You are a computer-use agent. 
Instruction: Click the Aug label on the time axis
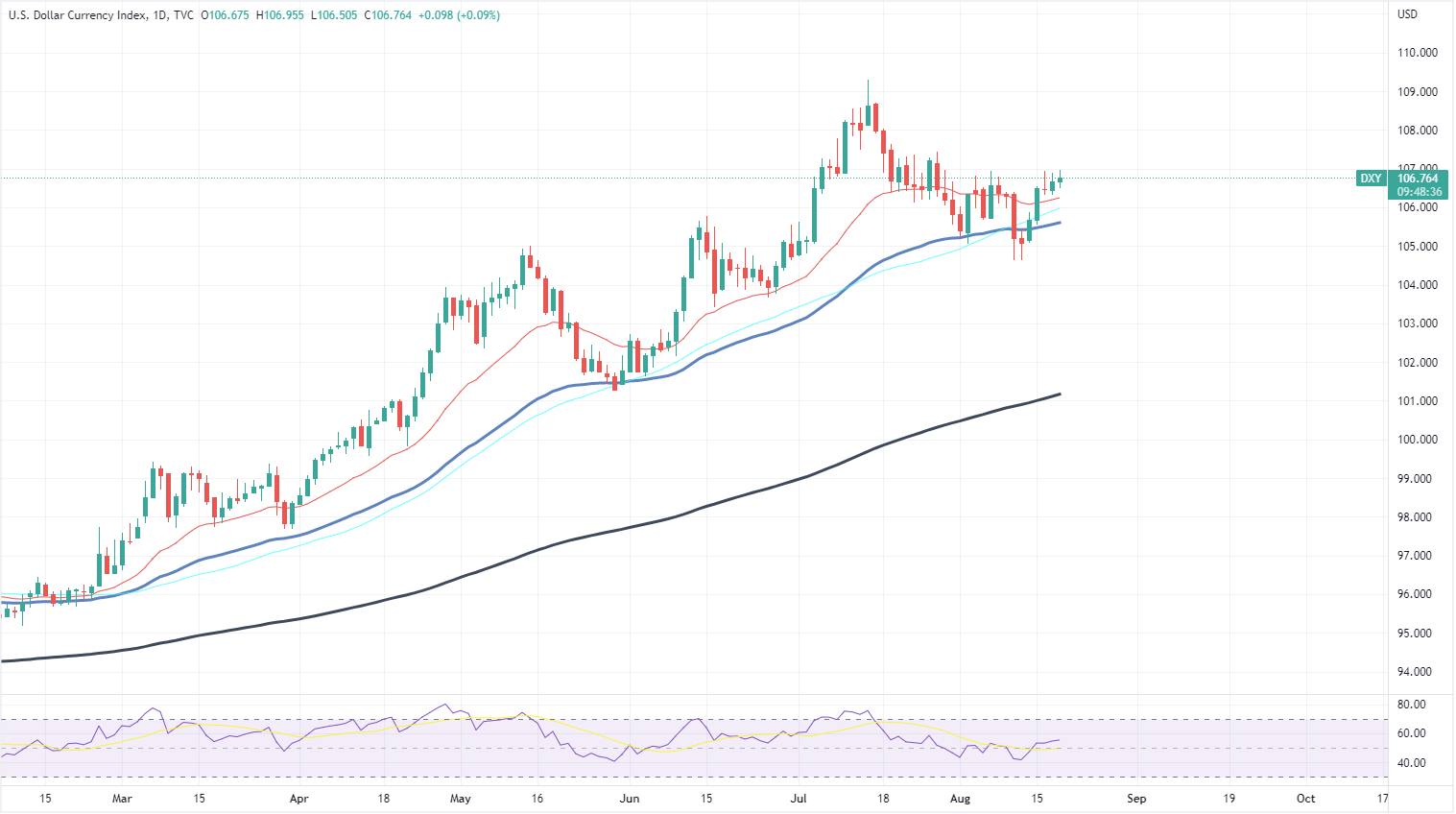[960, 799]
